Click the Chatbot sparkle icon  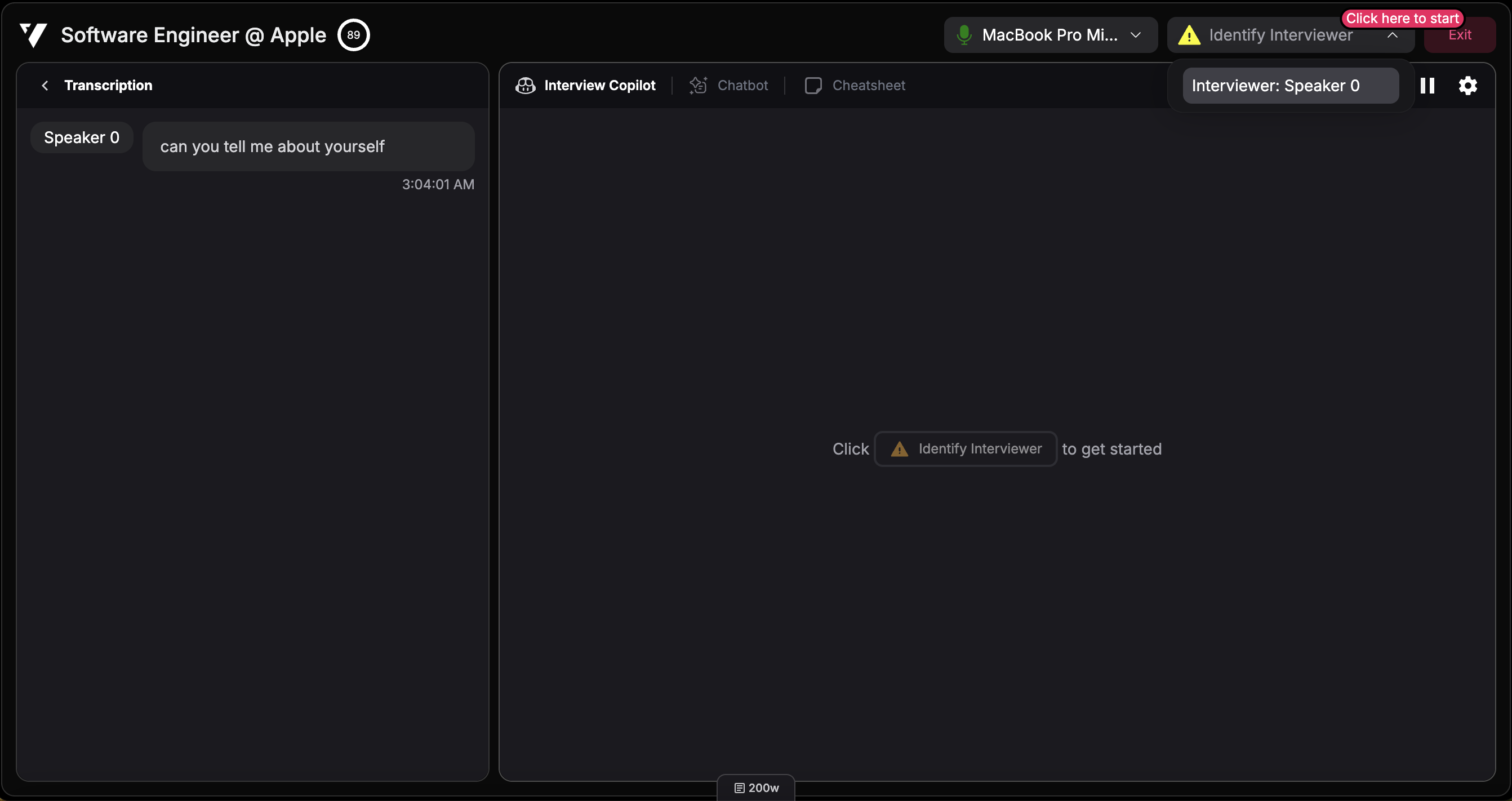pyautogui.click(x=698, y=85)
